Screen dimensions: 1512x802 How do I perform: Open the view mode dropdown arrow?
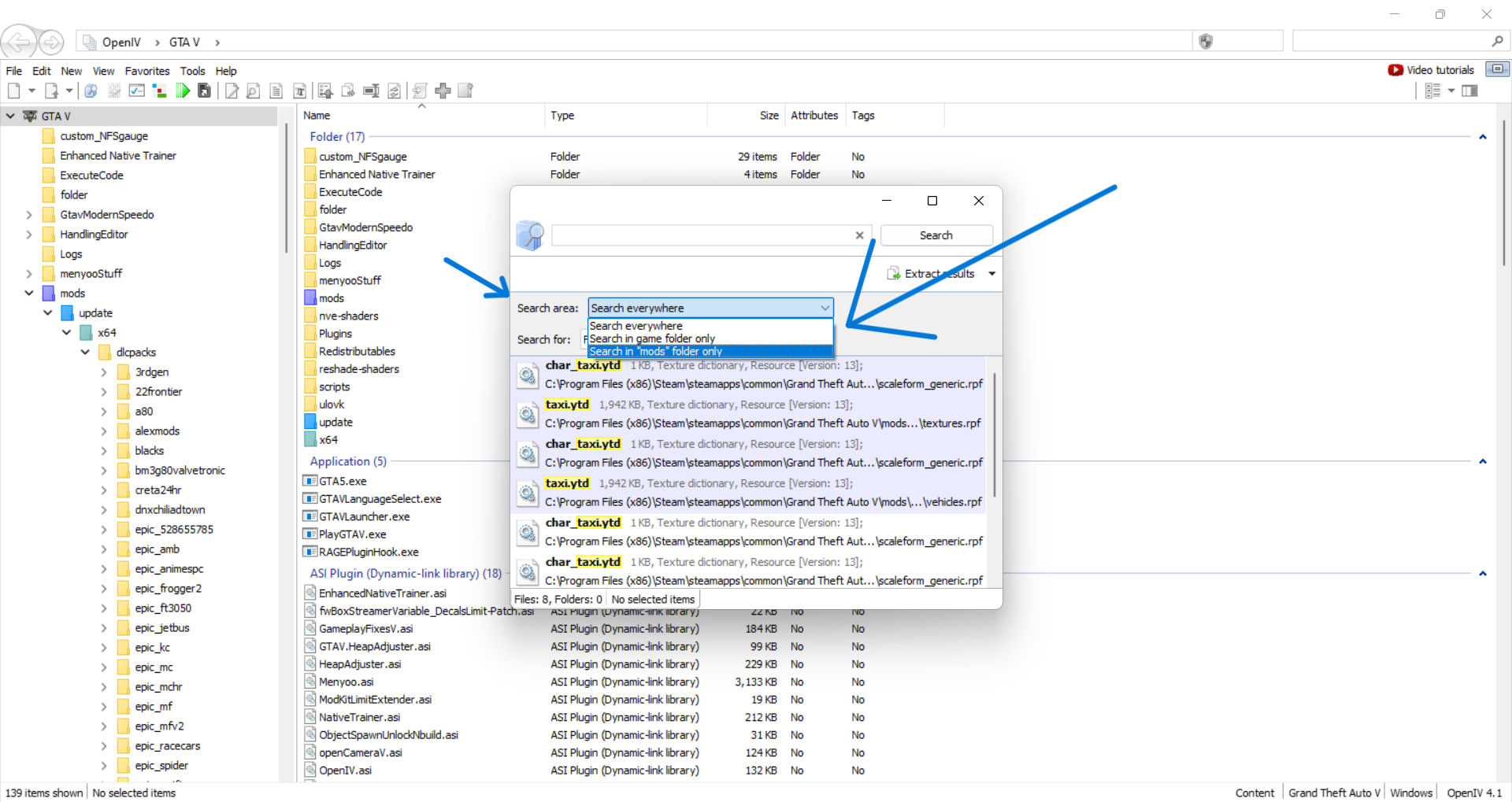pos(1451,91)
